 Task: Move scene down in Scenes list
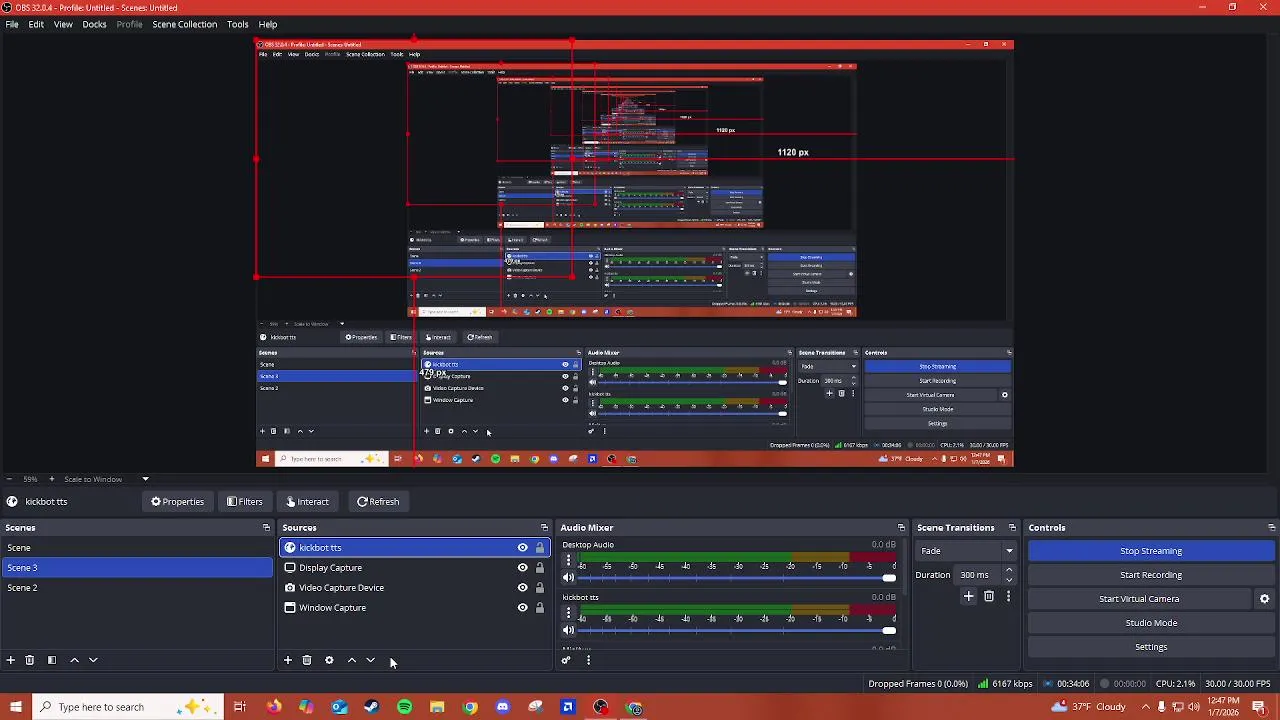(x=93, y=660)
